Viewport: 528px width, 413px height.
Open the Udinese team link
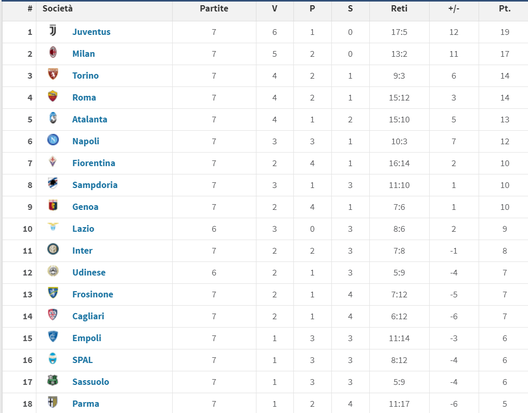pyautogui.click(x=89, y=273)
